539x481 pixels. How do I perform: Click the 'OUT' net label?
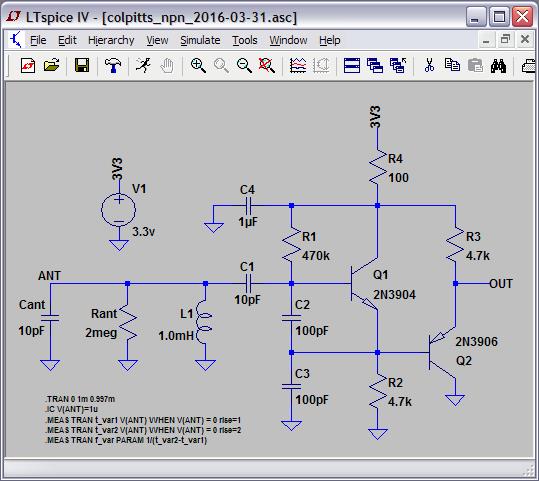[501, 284]
